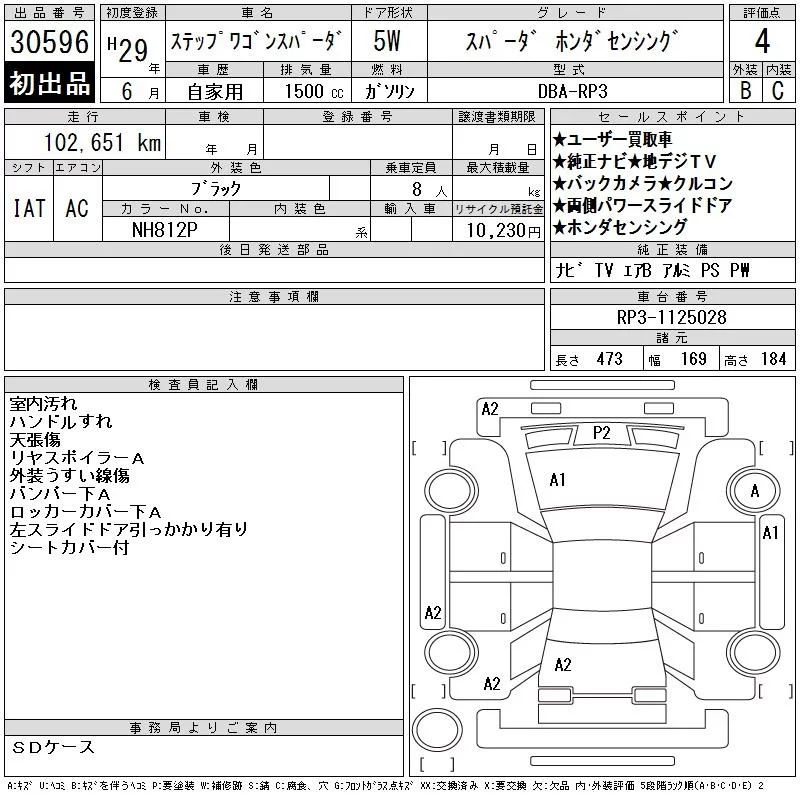Select the 自家用 vehicle history value

(215, 92)
